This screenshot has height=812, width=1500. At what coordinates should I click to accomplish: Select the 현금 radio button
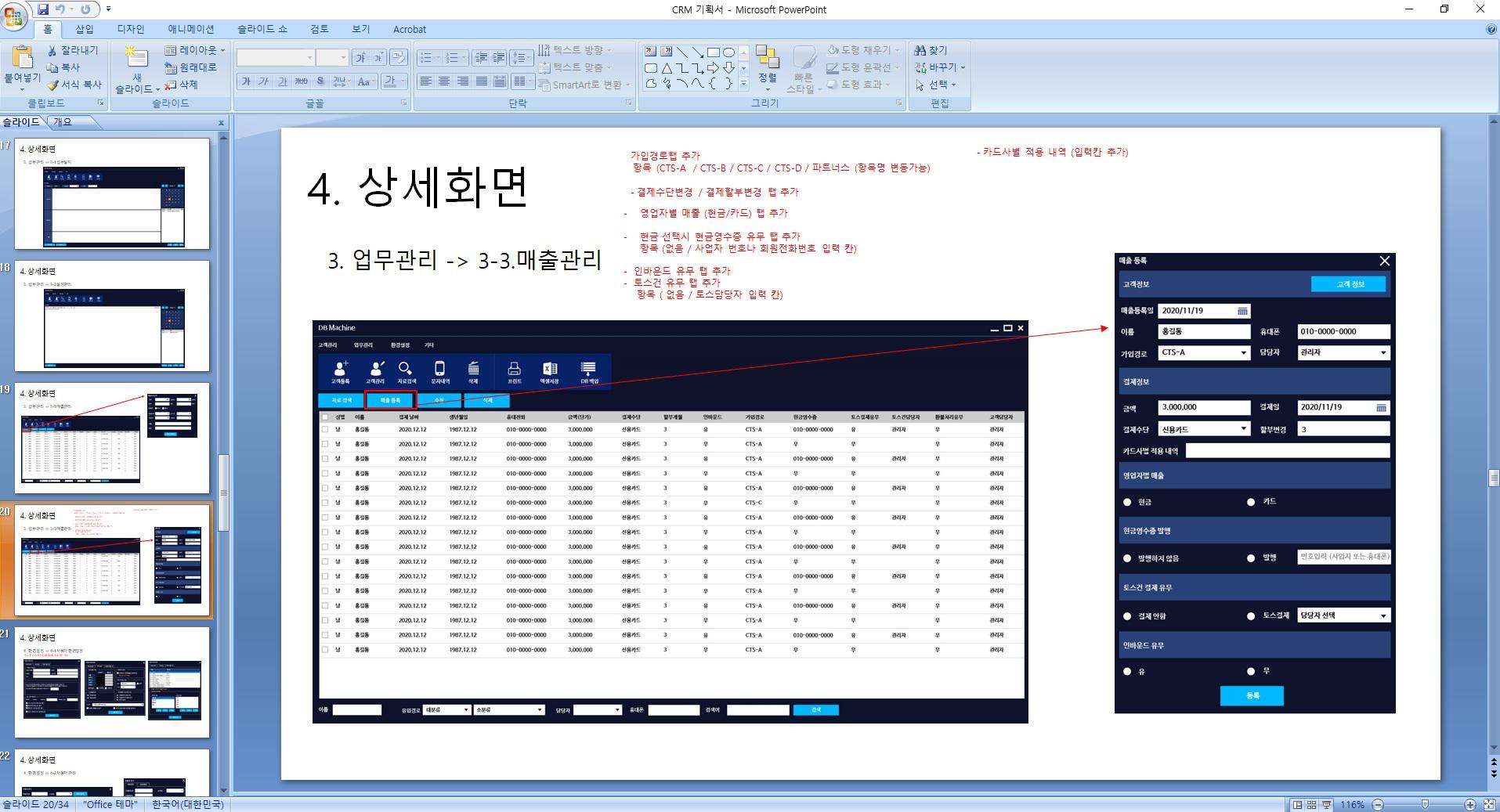coord(1127,502)
